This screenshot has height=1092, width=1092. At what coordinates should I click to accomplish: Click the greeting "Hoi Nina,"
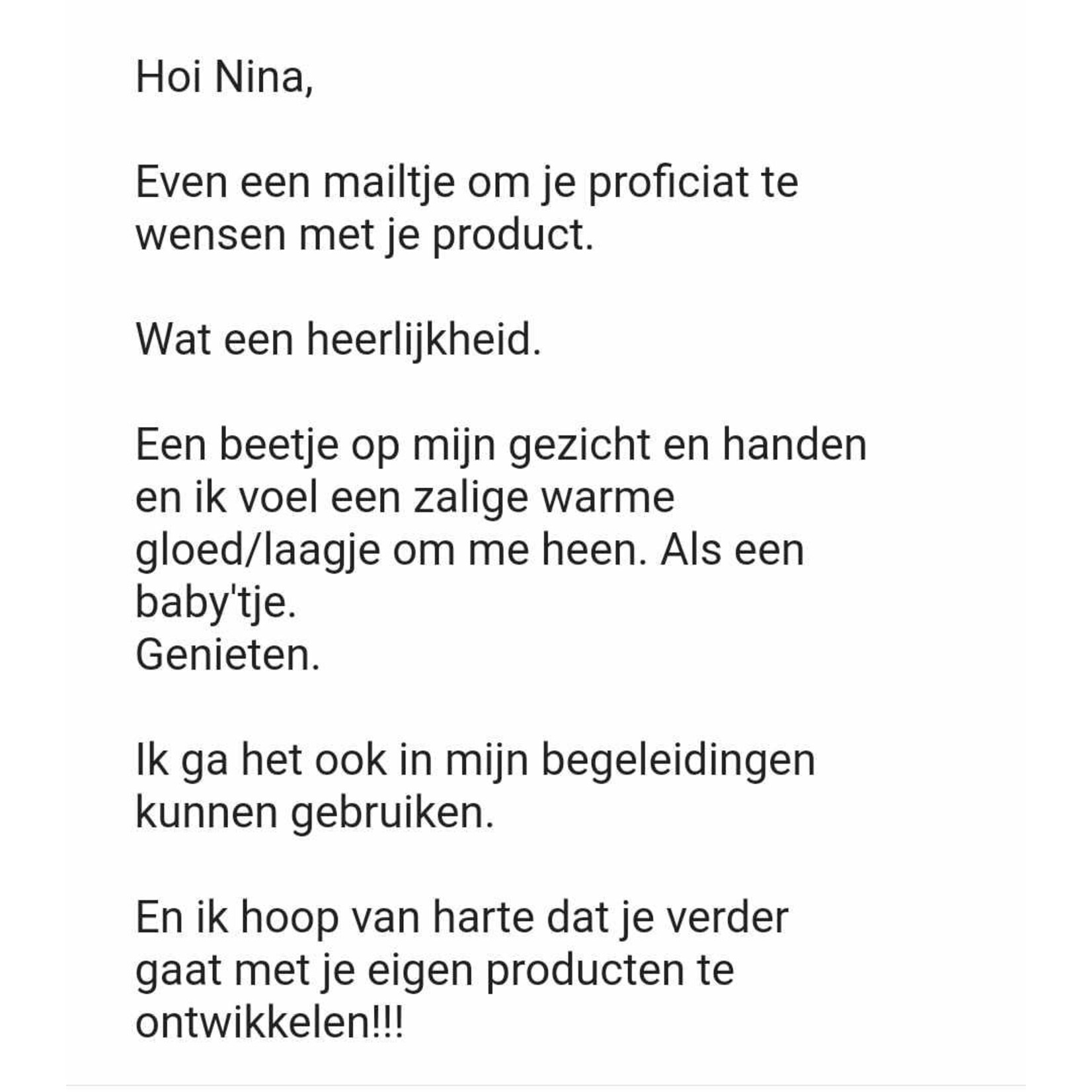coord(223,77)
